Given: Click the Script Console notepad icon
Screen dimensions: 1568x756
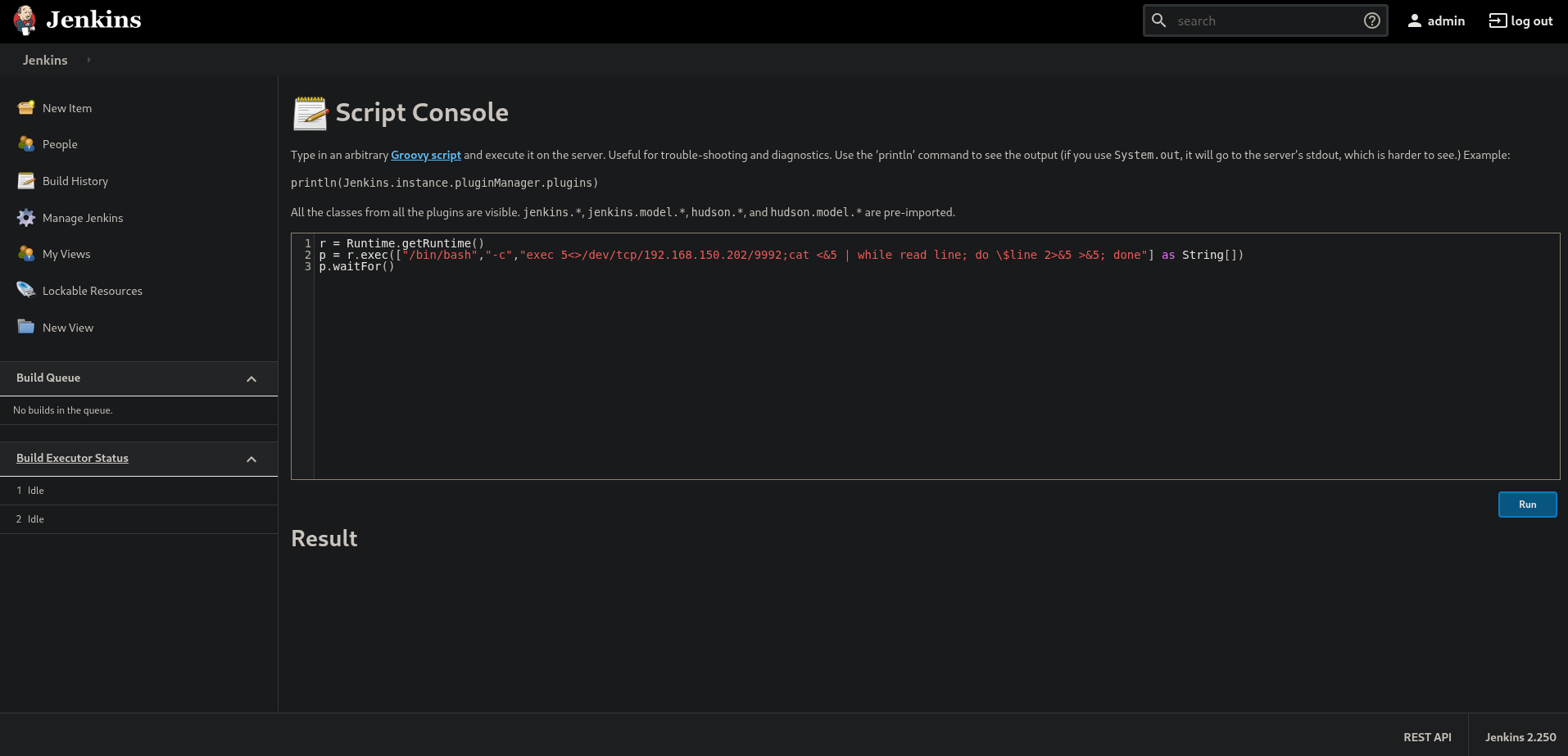Looking at the screenshot, I should [310, 113].
